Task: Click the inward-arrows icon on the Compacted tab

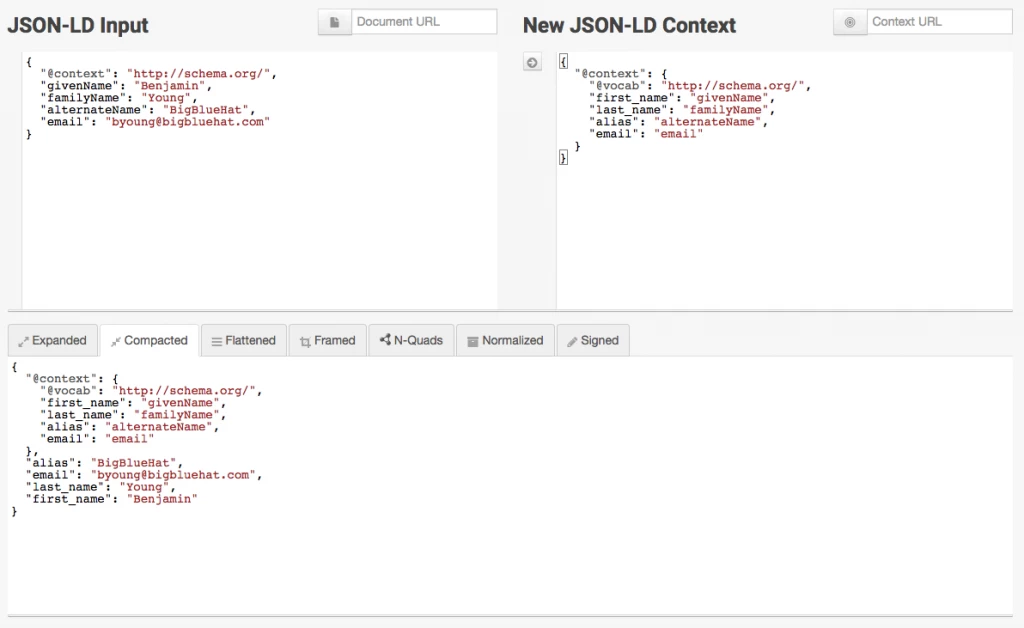Action: [117, 341]
